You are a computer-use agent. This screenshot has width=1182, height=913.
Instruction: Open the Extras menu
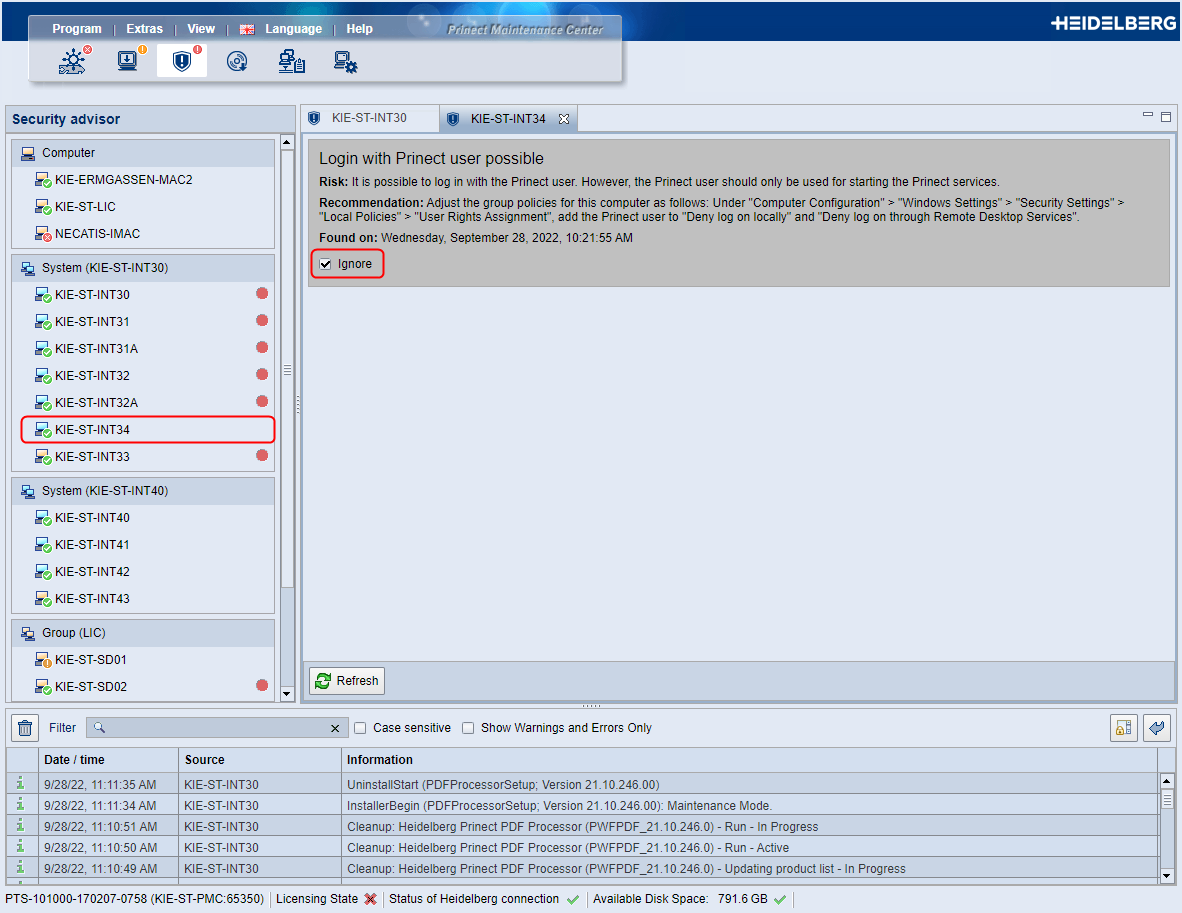(144, 28)
